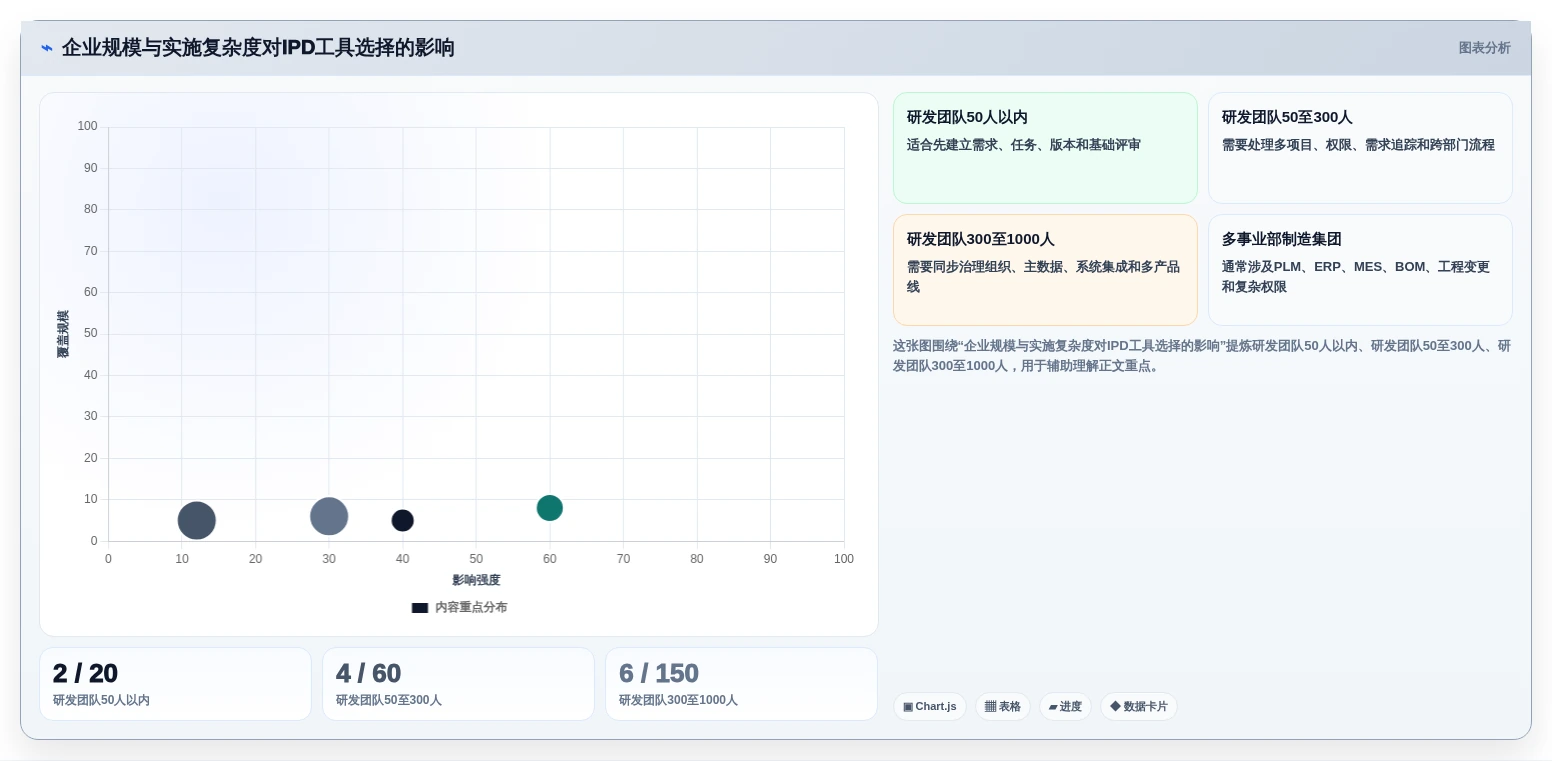Click the text 通常涉及PLM、ERP、MES、BOM、工程变更和复杂权限
Viewport: 1552px width, 761px height.
click(x=1356, y=277)
